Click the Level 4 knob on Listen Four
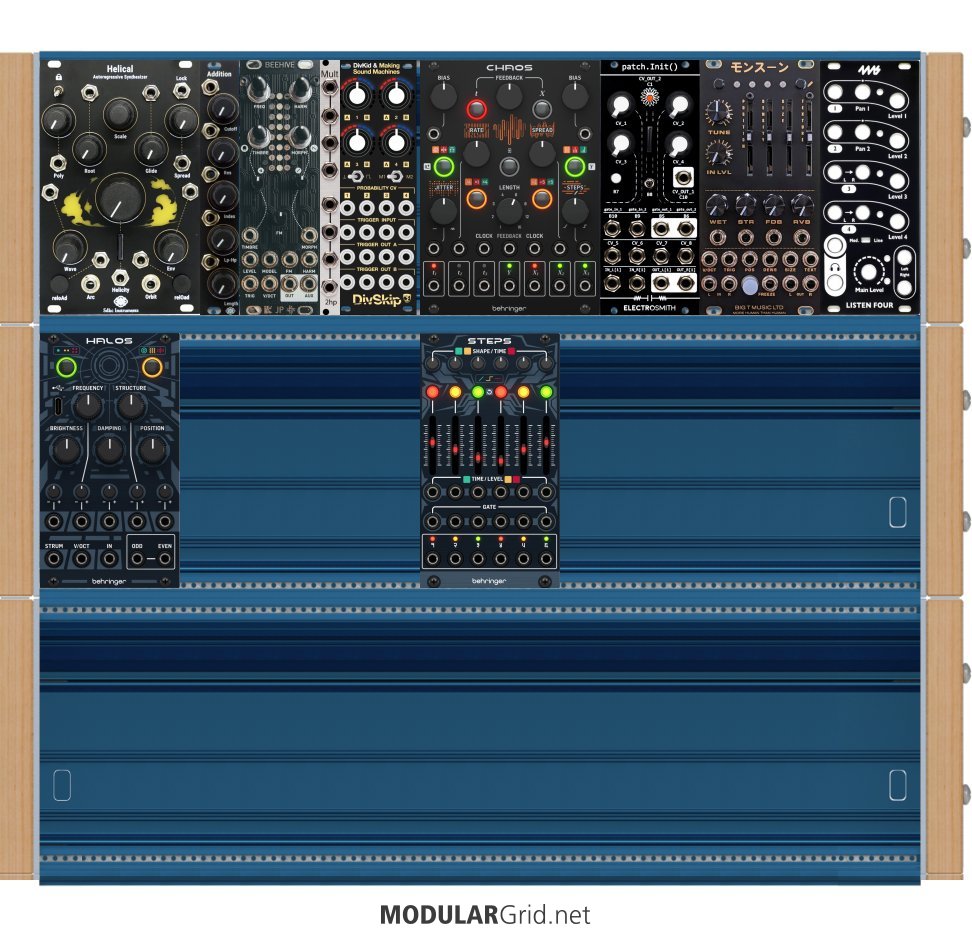Viewport: 972px width, 936px height. [x=897, y=221]
